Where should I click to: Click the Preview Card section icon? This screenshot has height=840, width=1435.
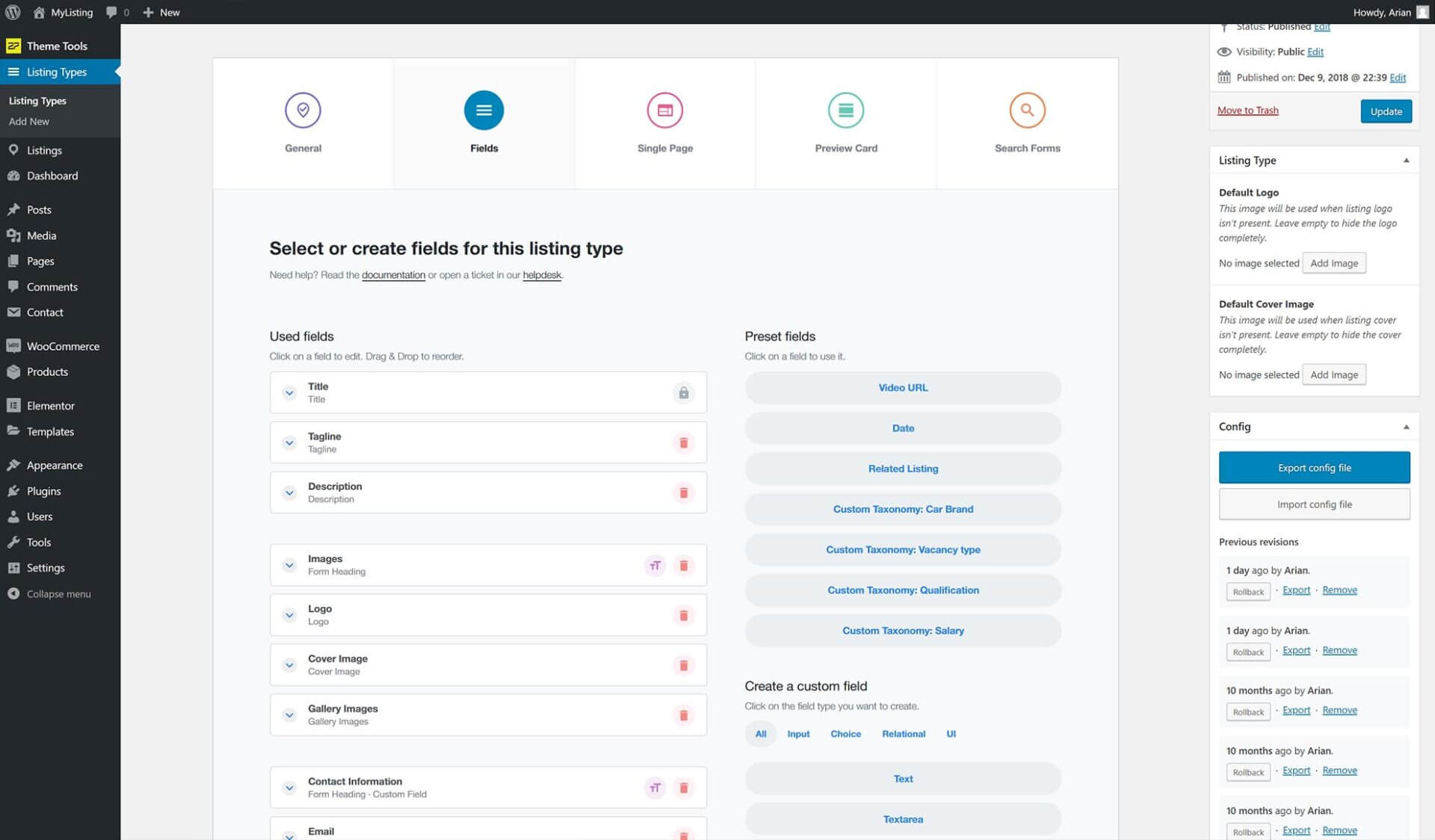pyautogui.click(x=845, y=109)
